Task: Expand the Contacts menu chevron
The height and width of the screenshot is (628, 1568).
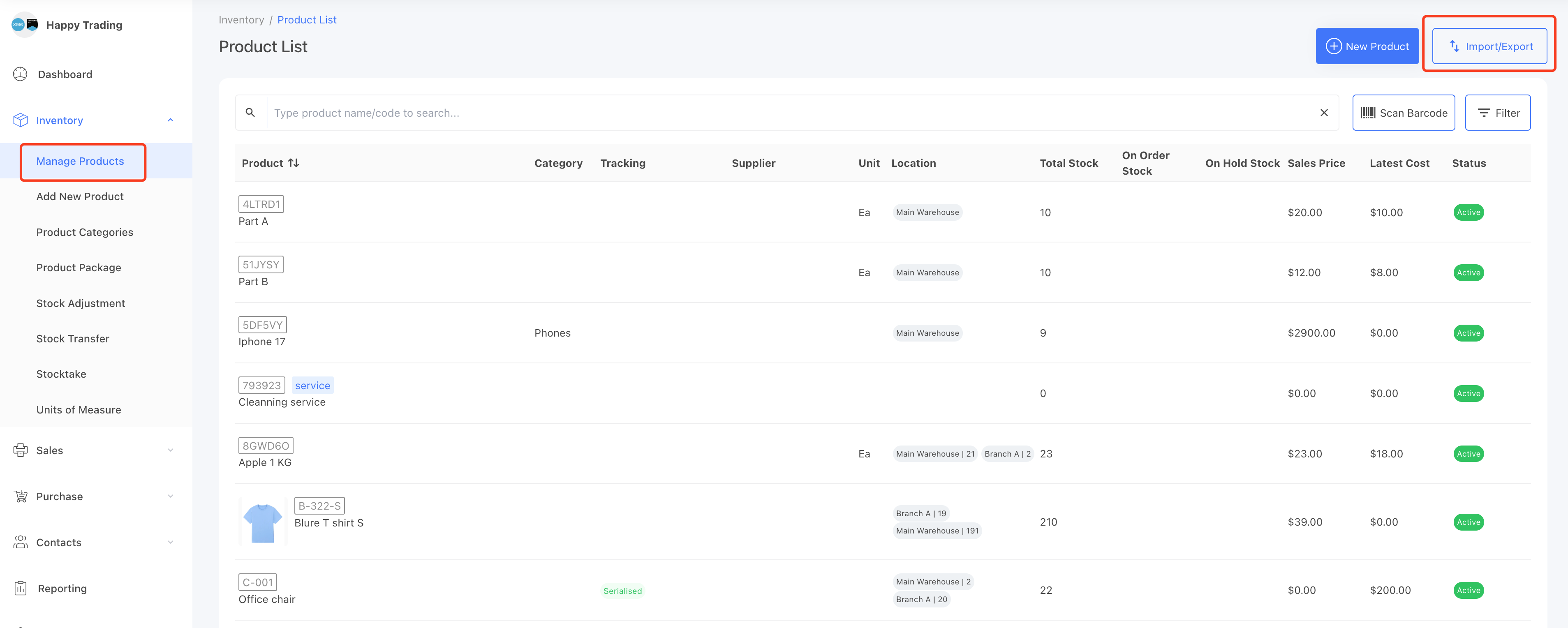Action: pos(171,542)
